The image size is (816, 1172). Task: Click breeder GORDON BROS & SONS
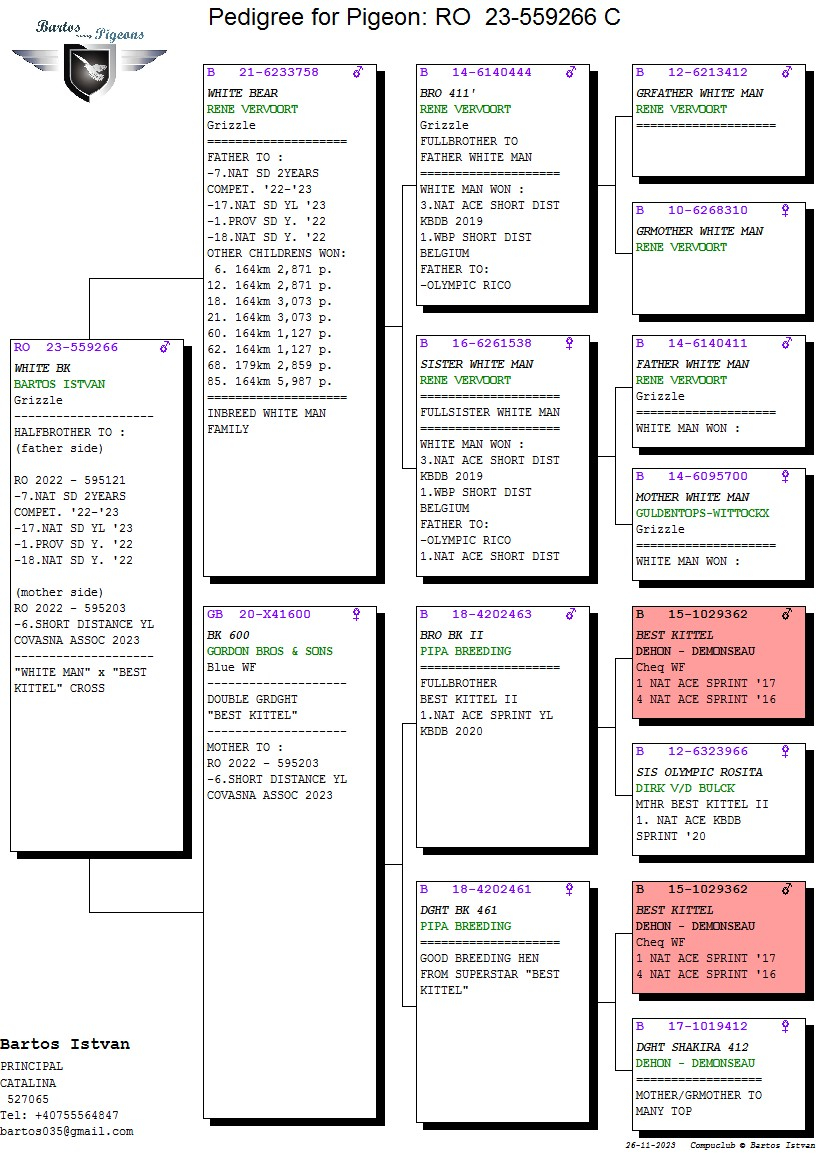pos(270,651)
